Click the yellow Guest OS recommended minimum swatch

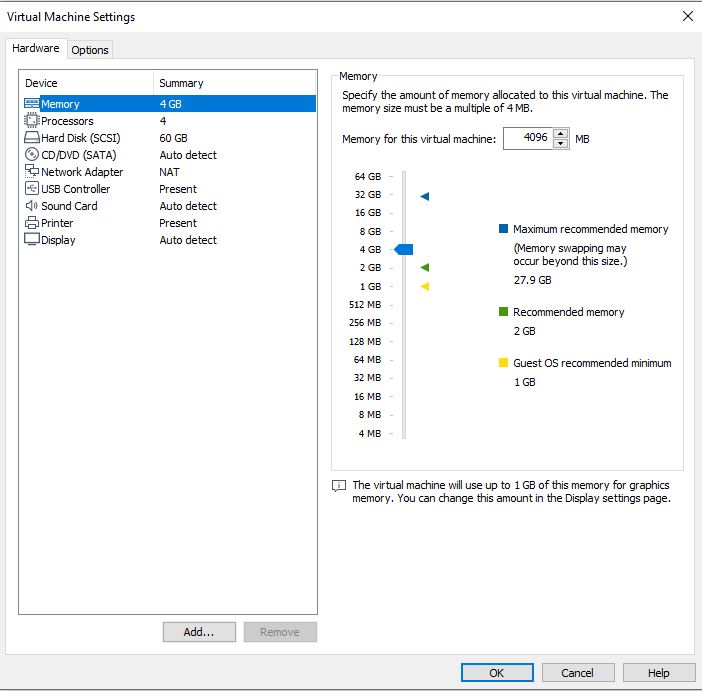(x=503, y=363)
